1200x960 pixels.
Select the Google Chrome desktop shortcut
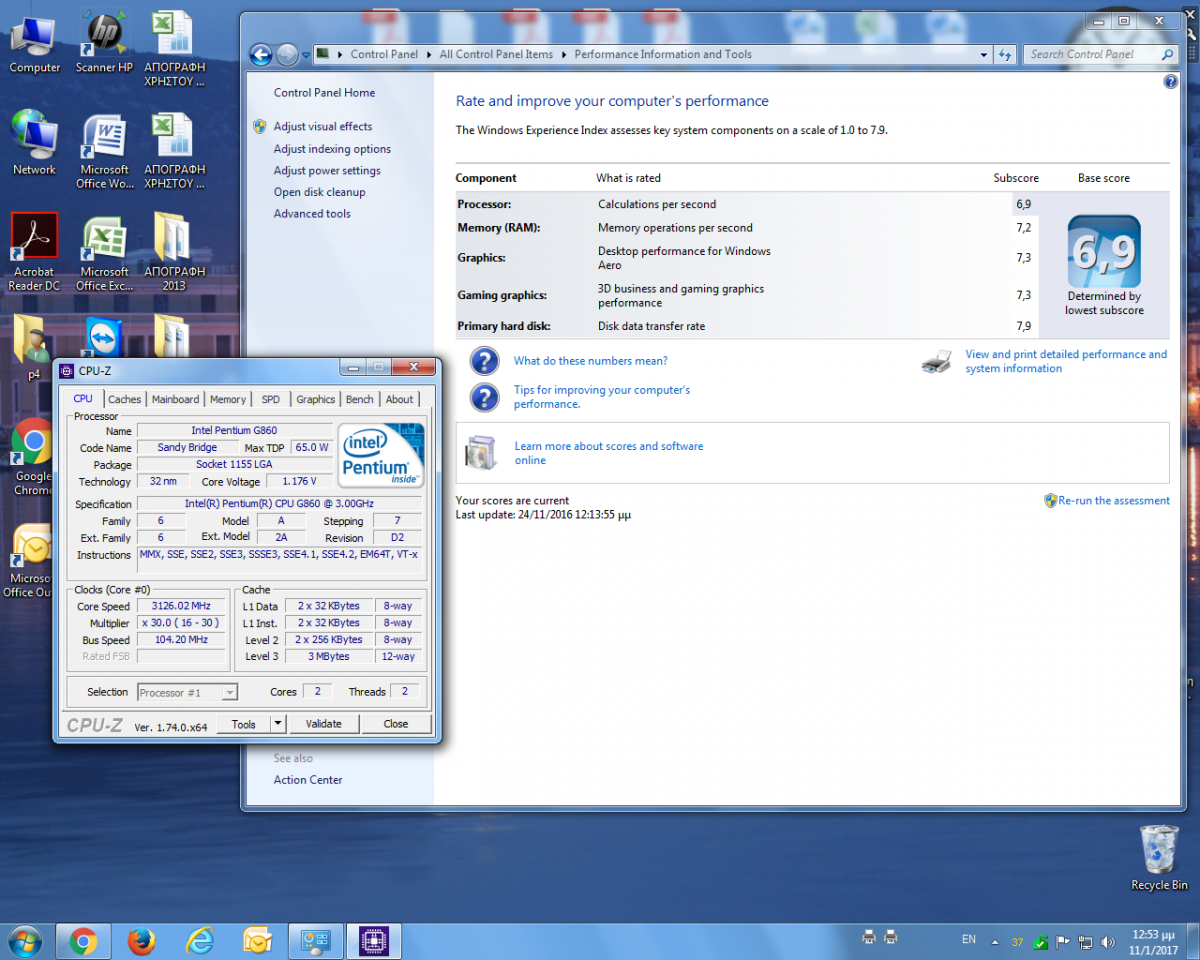point(33,457)
